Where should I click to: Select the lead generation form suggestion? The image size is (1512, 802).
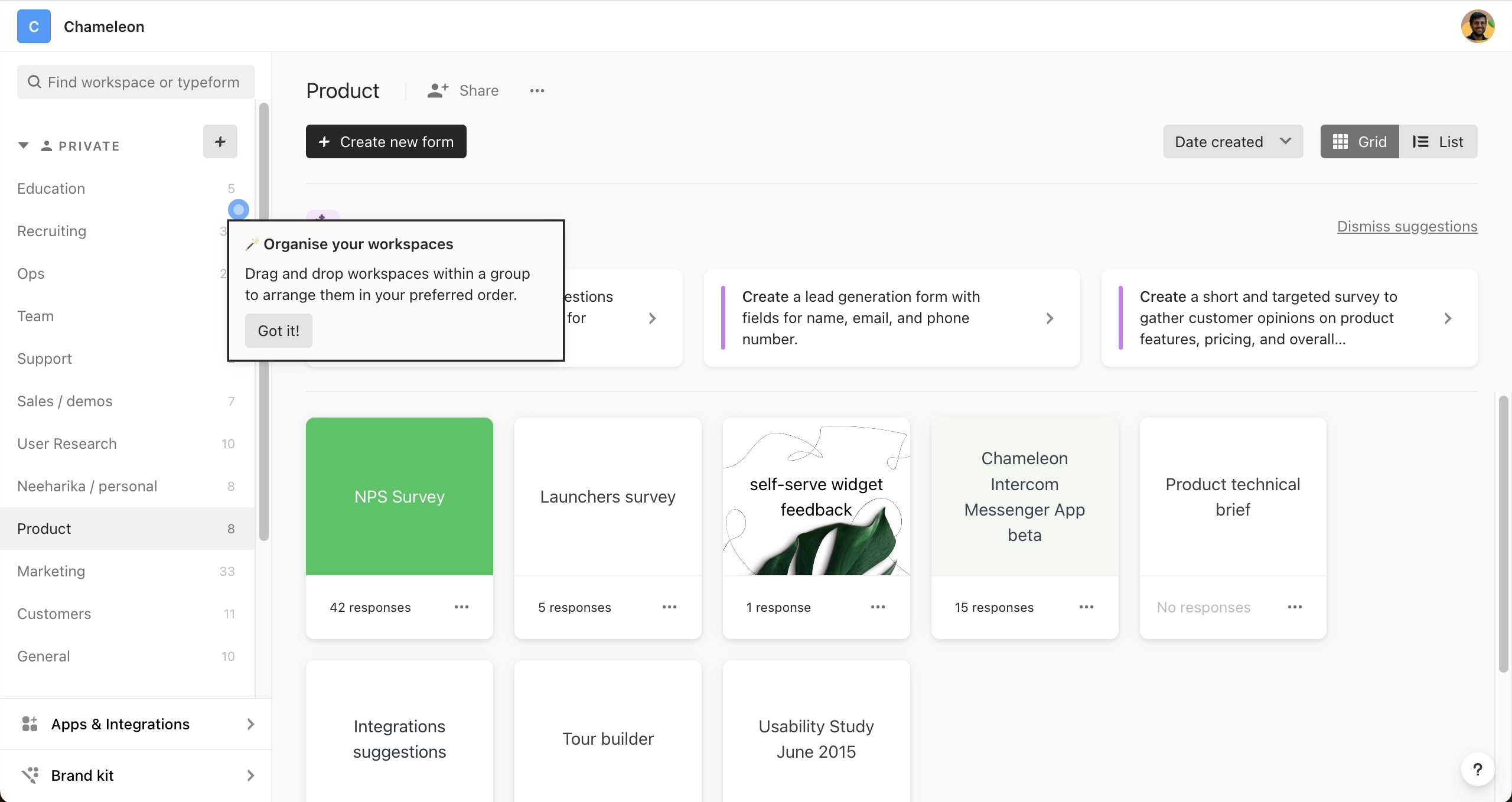pyautogui.click(x=892, y=318)
